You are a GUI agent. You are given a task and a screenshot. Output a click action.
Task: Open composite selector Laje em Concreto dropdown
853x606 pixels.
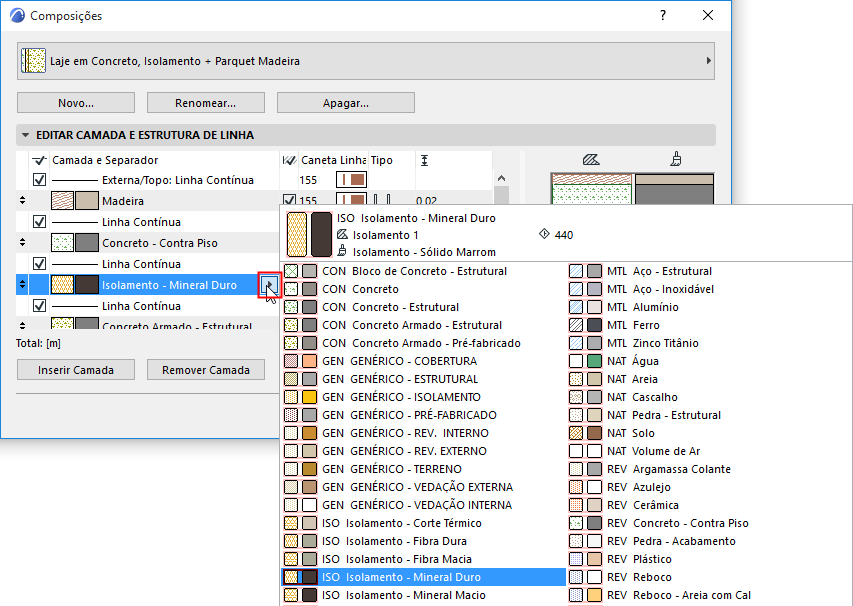click(x=366, y=61)
